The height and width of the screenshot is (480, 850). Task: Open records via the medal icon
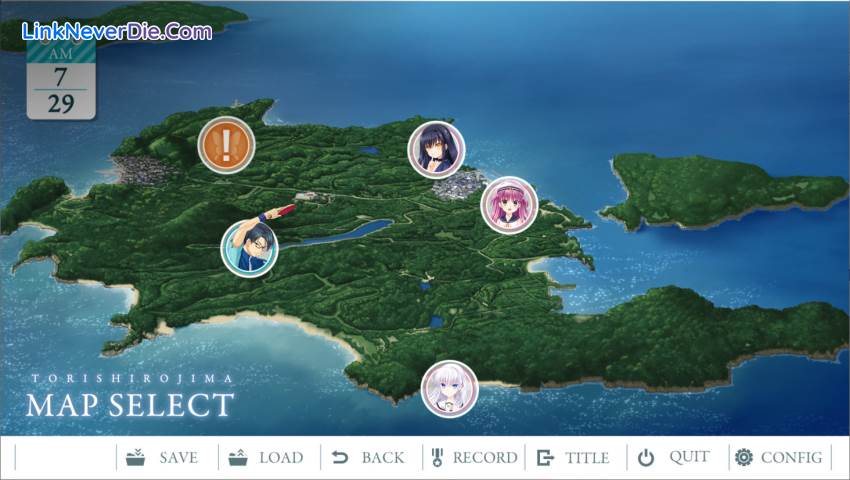pyautogui.click(x=437, y=458)
